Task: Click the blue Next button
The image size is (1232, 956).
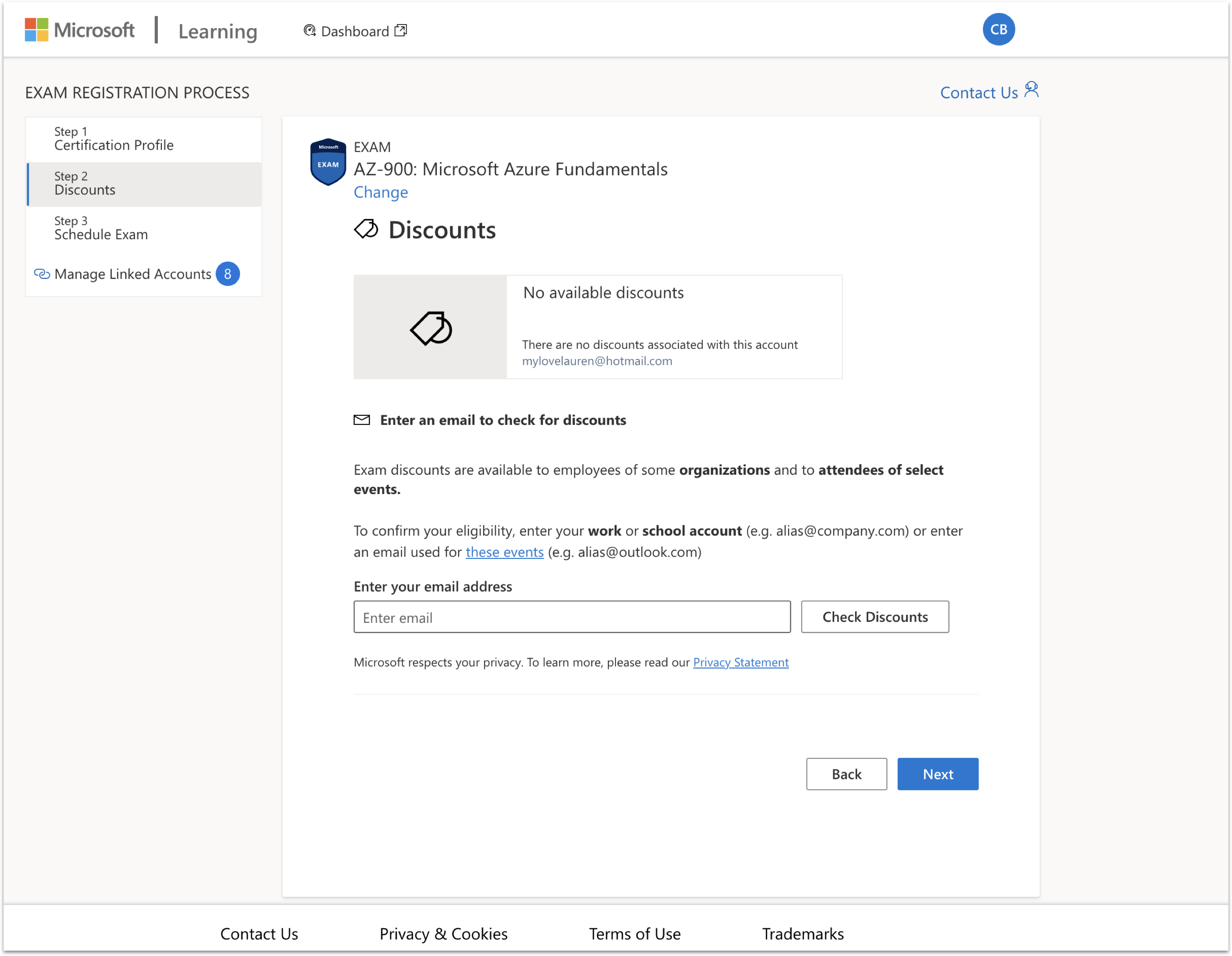Action: click(937, 774)
